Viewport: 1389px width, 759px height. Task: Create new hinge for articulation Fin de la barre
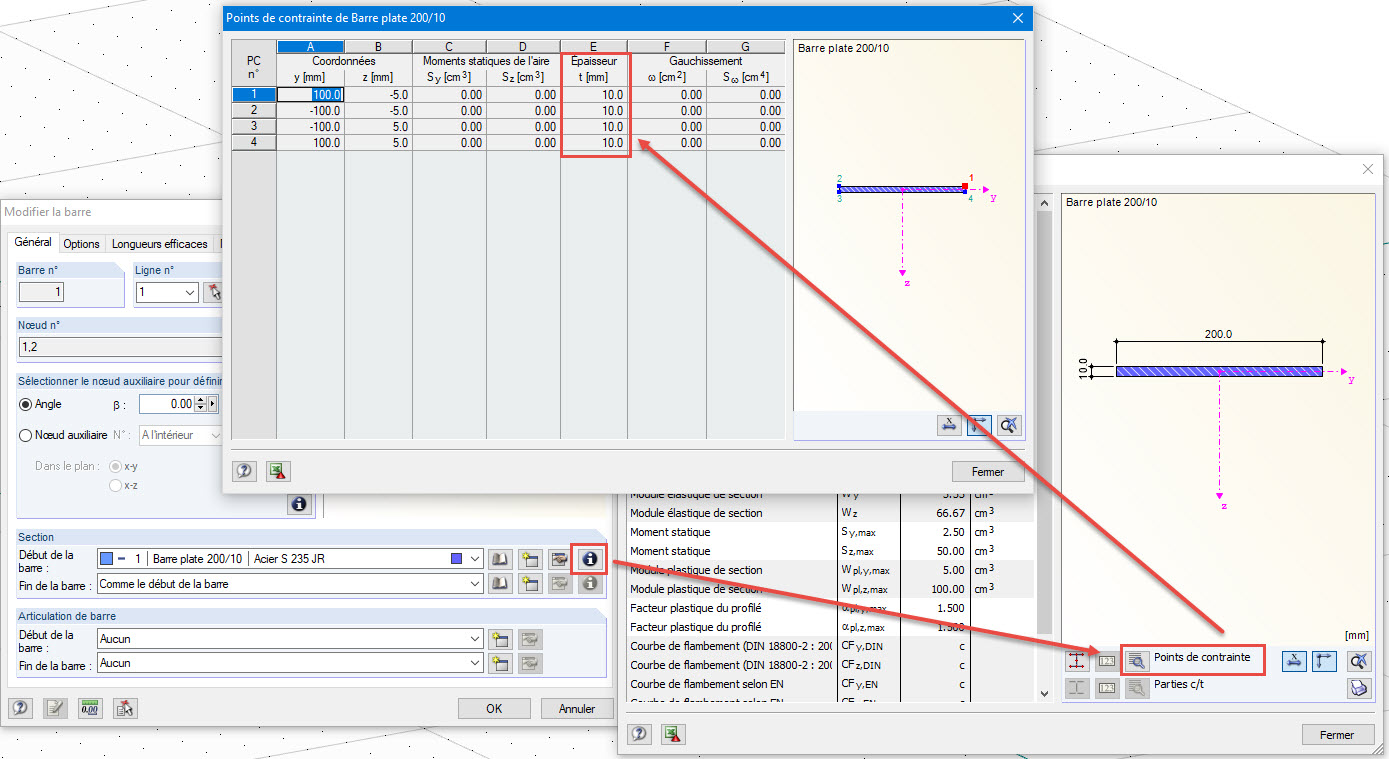click(x=501, y=662)
